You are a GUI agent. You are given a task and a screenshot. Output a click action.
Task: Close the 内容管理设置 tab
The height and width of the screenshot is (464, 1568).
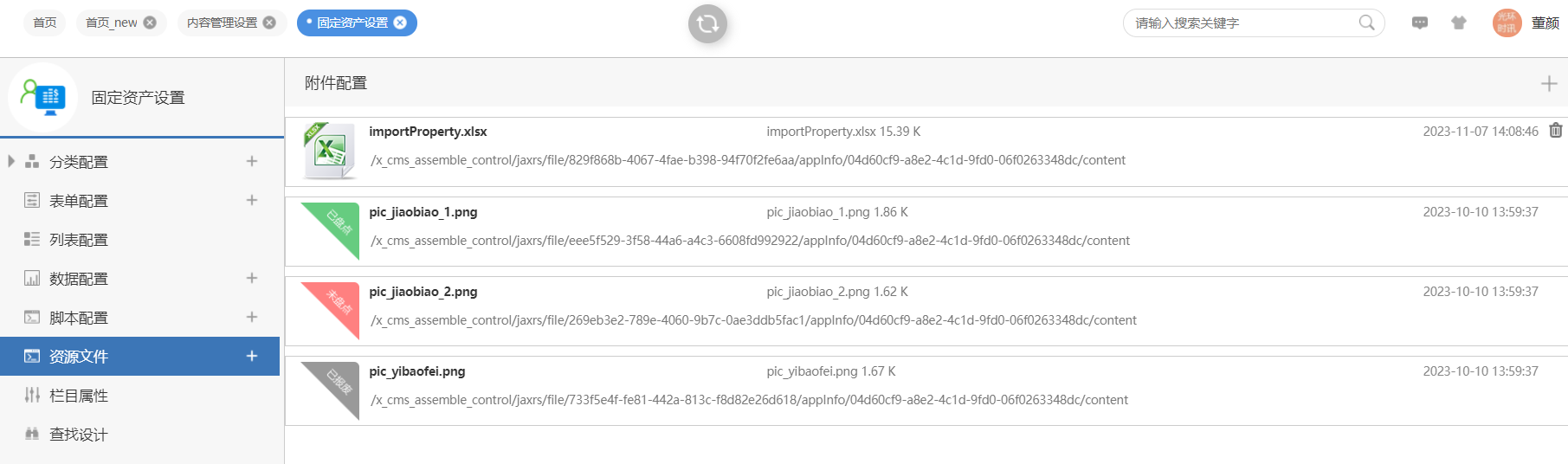[x=269, y=23]
